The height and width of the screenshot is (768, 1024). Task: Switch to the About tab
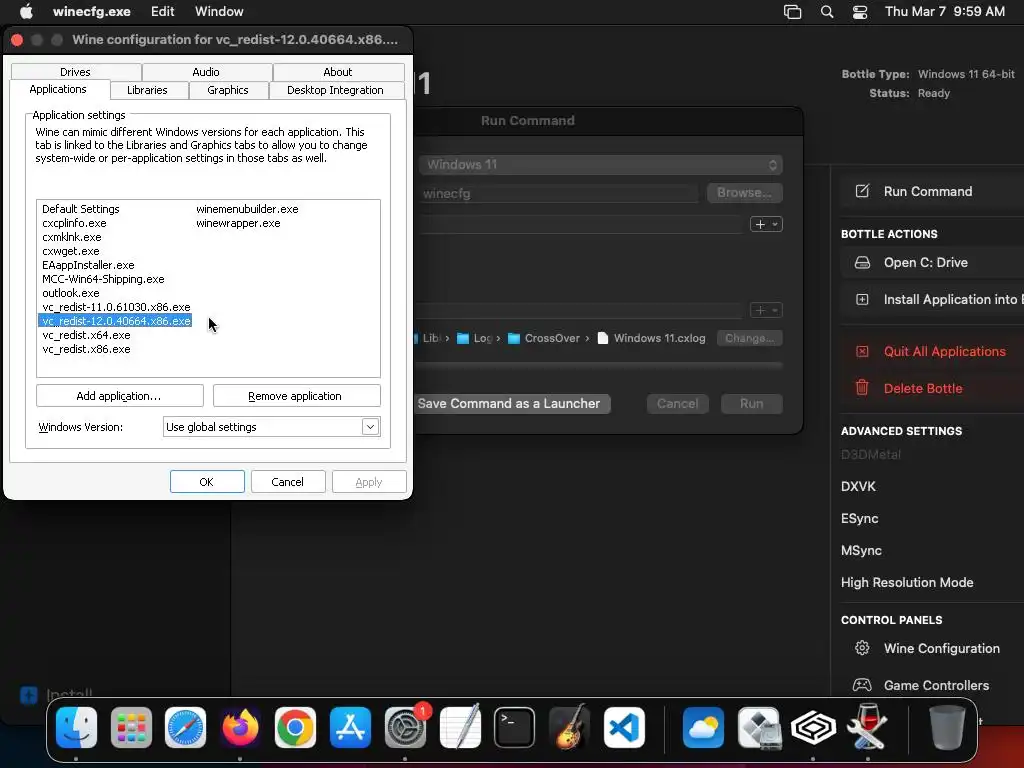coord(338,72)
